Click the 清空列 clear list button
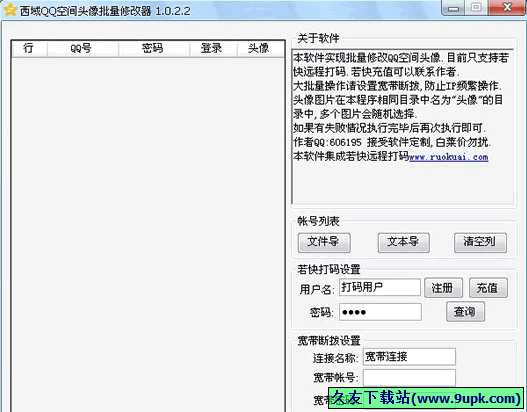Image resolution: width=527 pixels, height=412 pixels. (480, 242)
